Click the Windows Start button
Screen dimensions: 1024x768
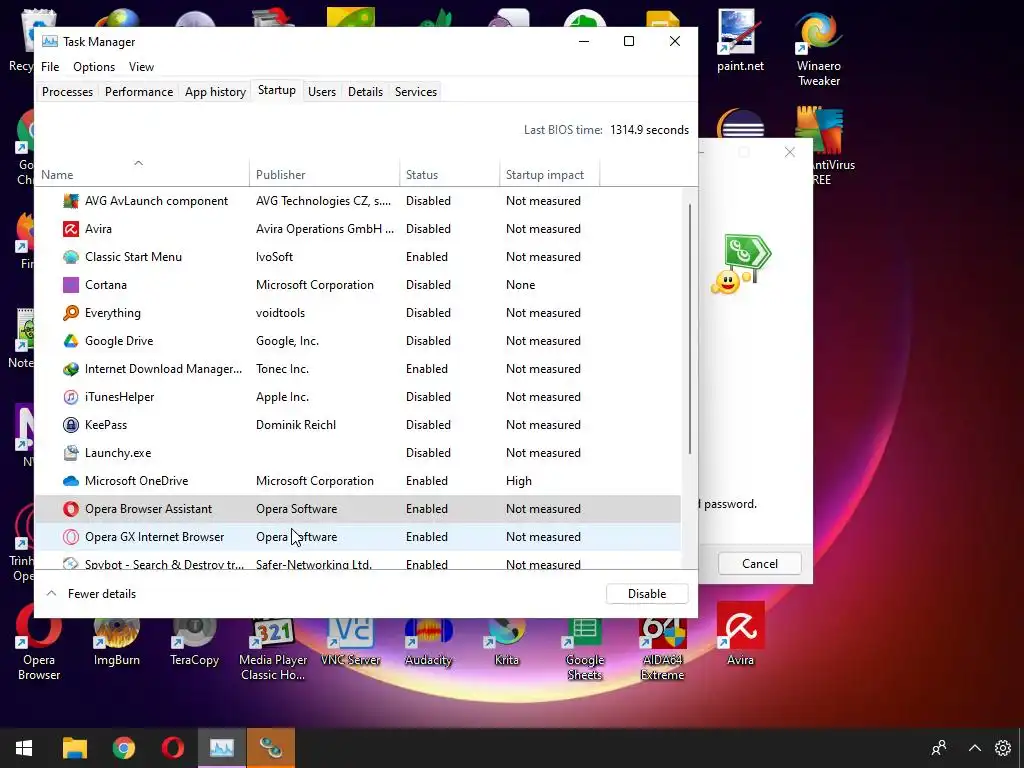pyautogui.click(x=24, y=748)
